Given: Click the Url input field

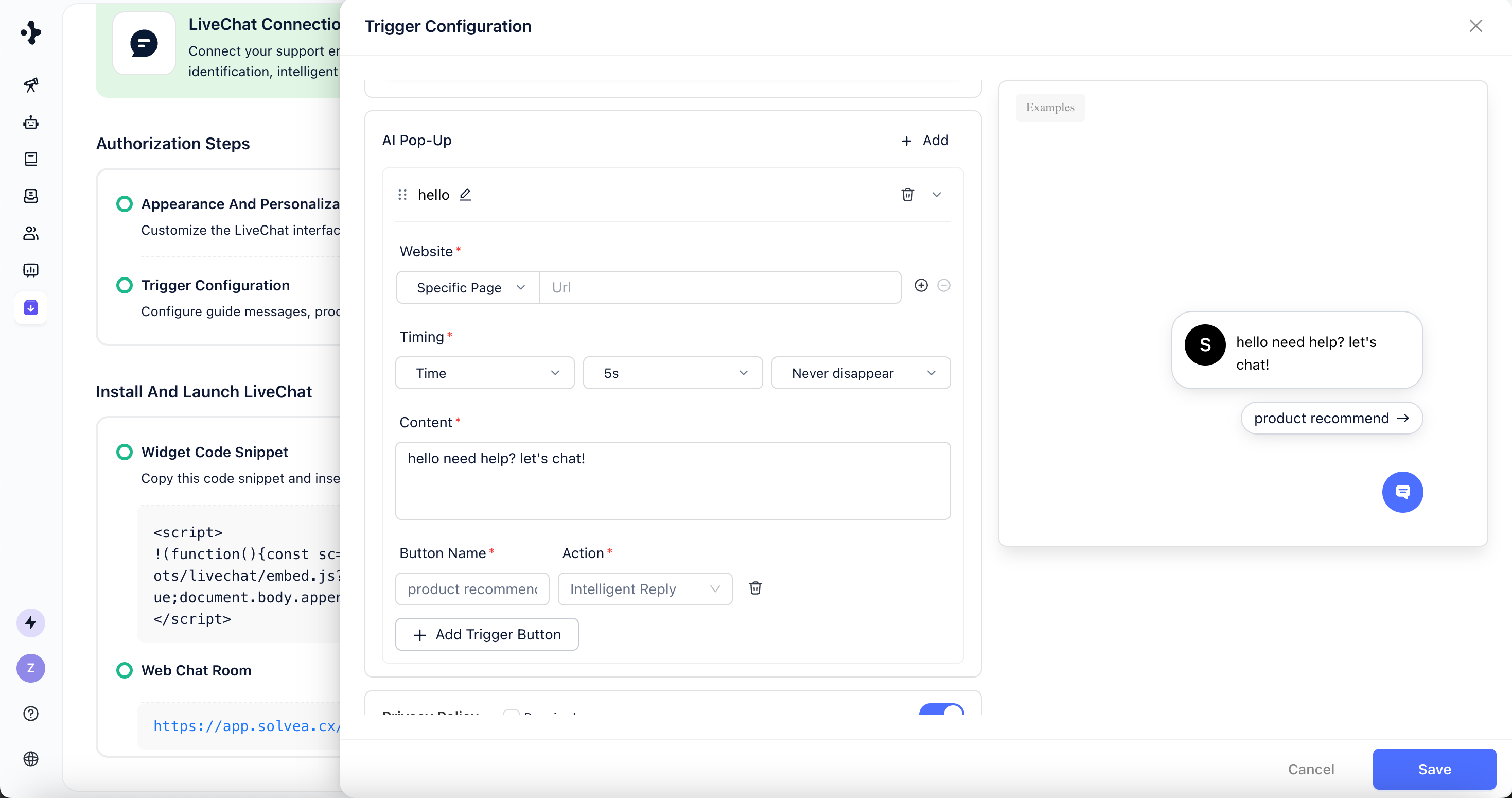Looking at the screenshot, I should coord(719,287).
